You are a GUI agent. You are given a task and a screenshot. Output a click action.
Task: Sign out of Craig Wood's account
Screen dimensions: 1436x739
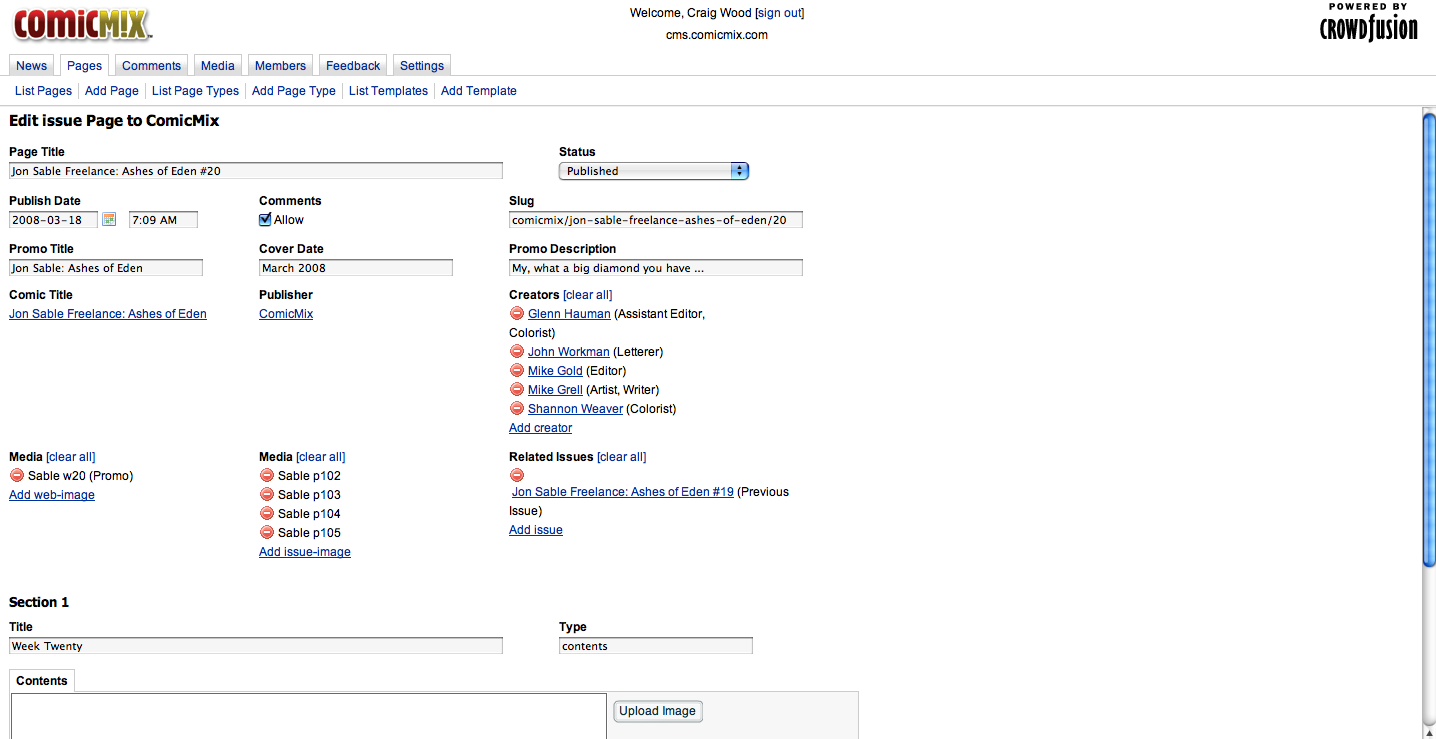click(780, 13)
